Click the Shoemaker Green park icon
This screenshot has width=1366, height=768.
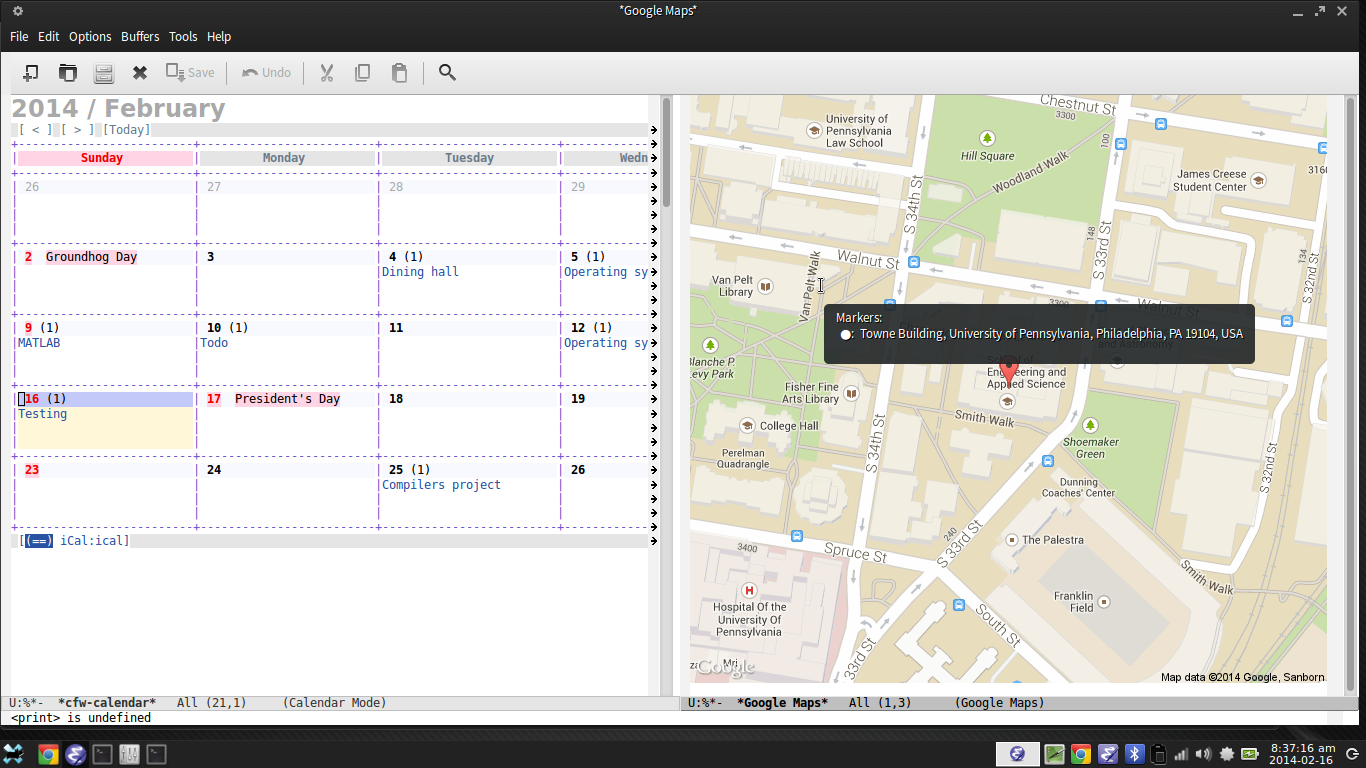tap(1090, 425)
